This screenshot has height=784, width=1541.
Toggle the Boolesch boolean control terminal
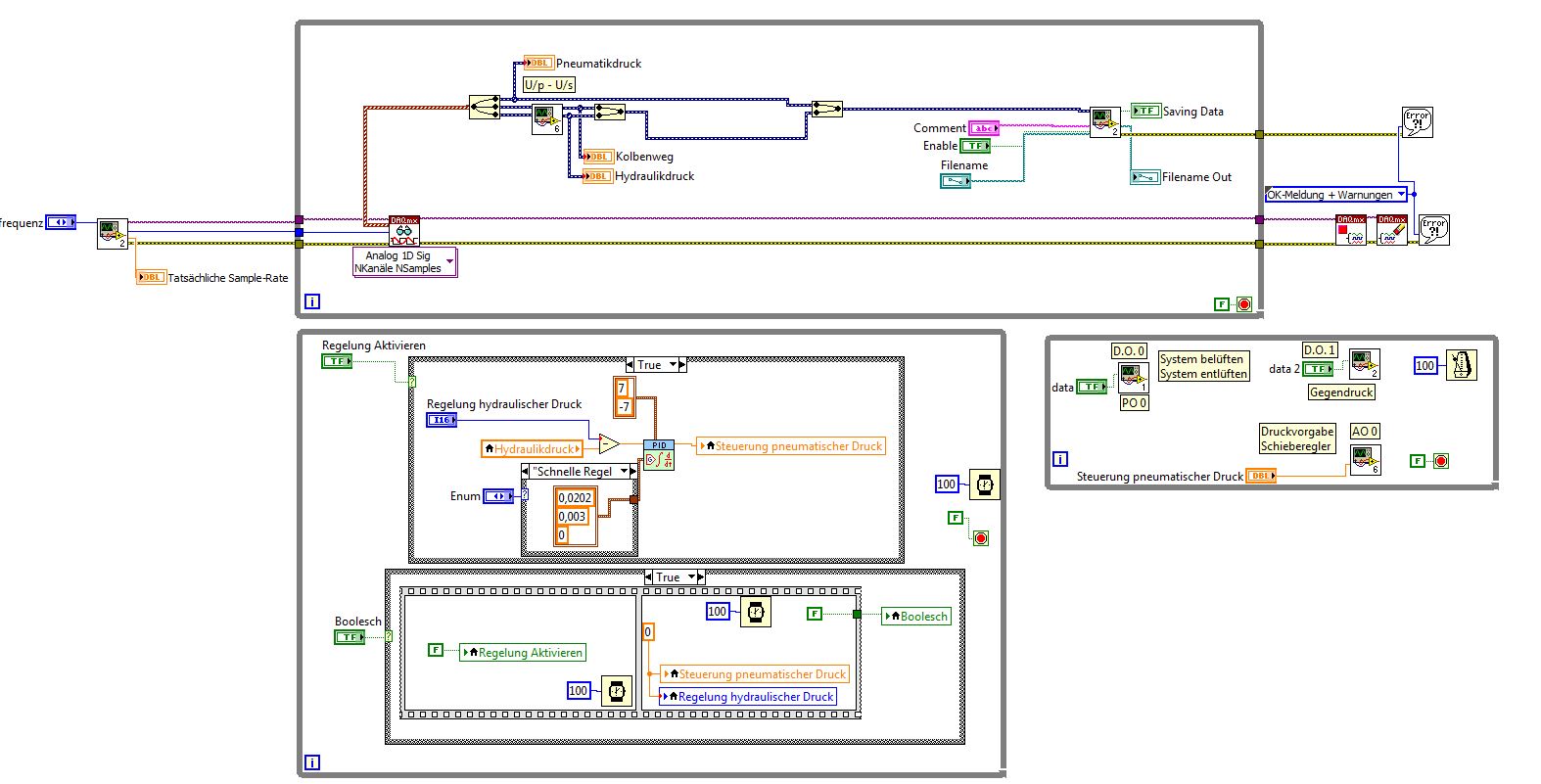(350, 637)
